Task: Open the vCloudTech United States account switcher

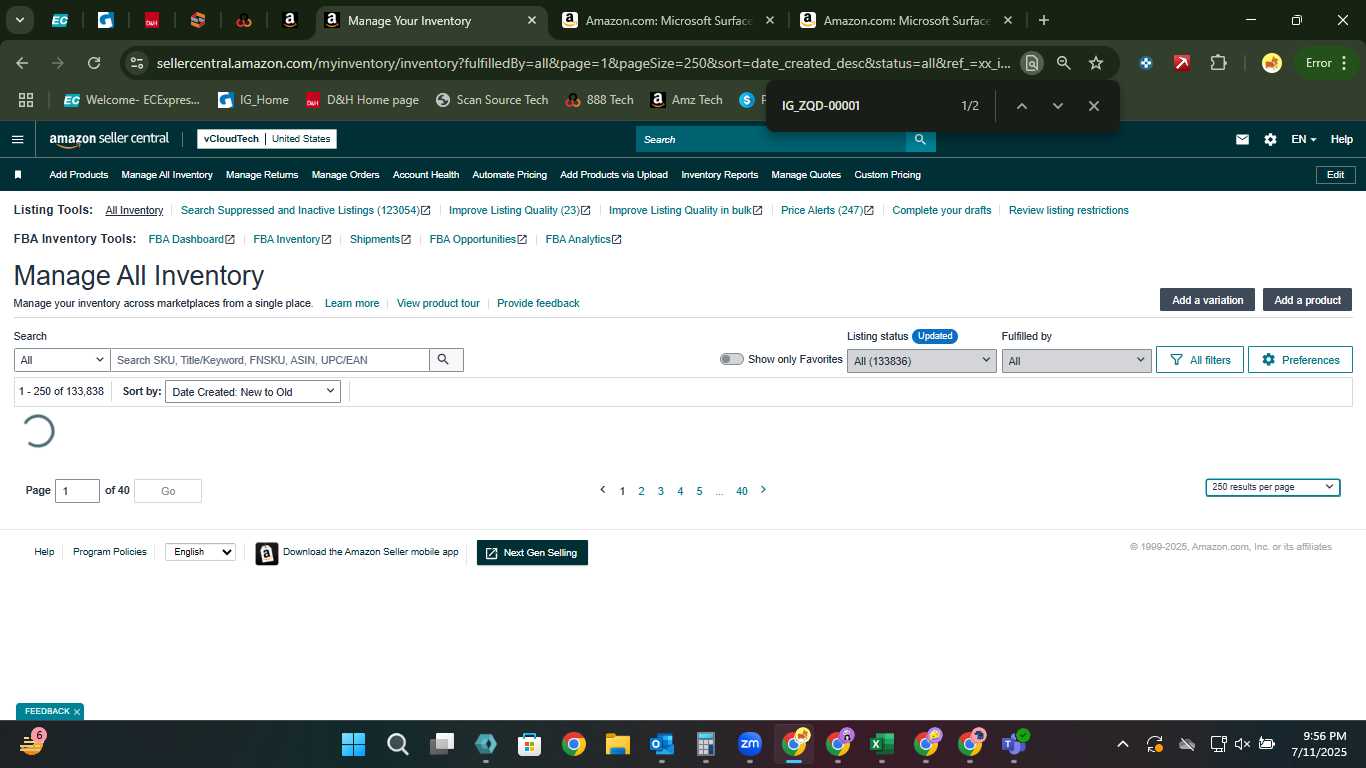Action: (x=267, y=139)
